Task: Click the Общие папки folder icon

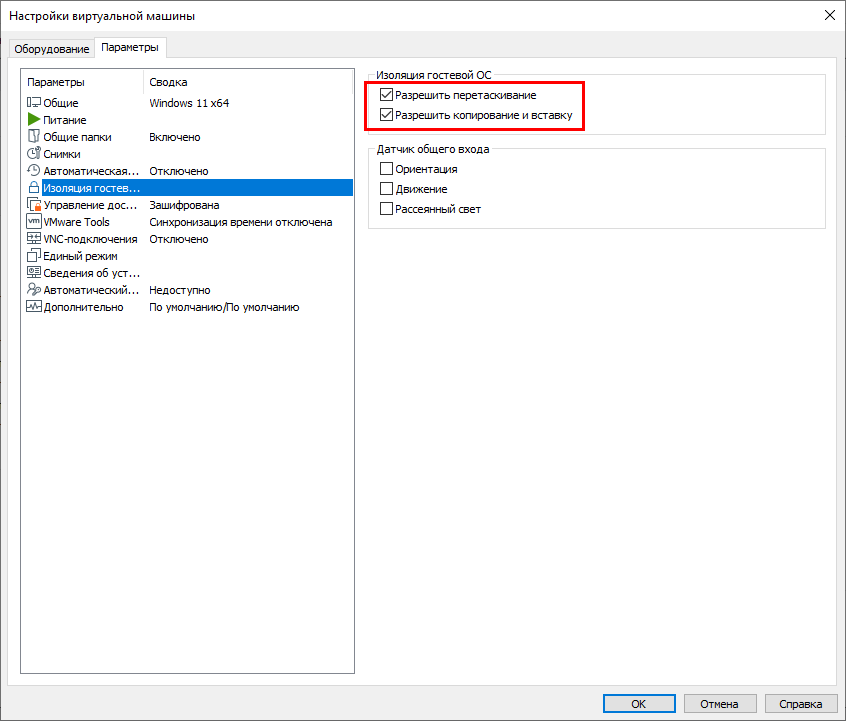Action: point(33,136)
